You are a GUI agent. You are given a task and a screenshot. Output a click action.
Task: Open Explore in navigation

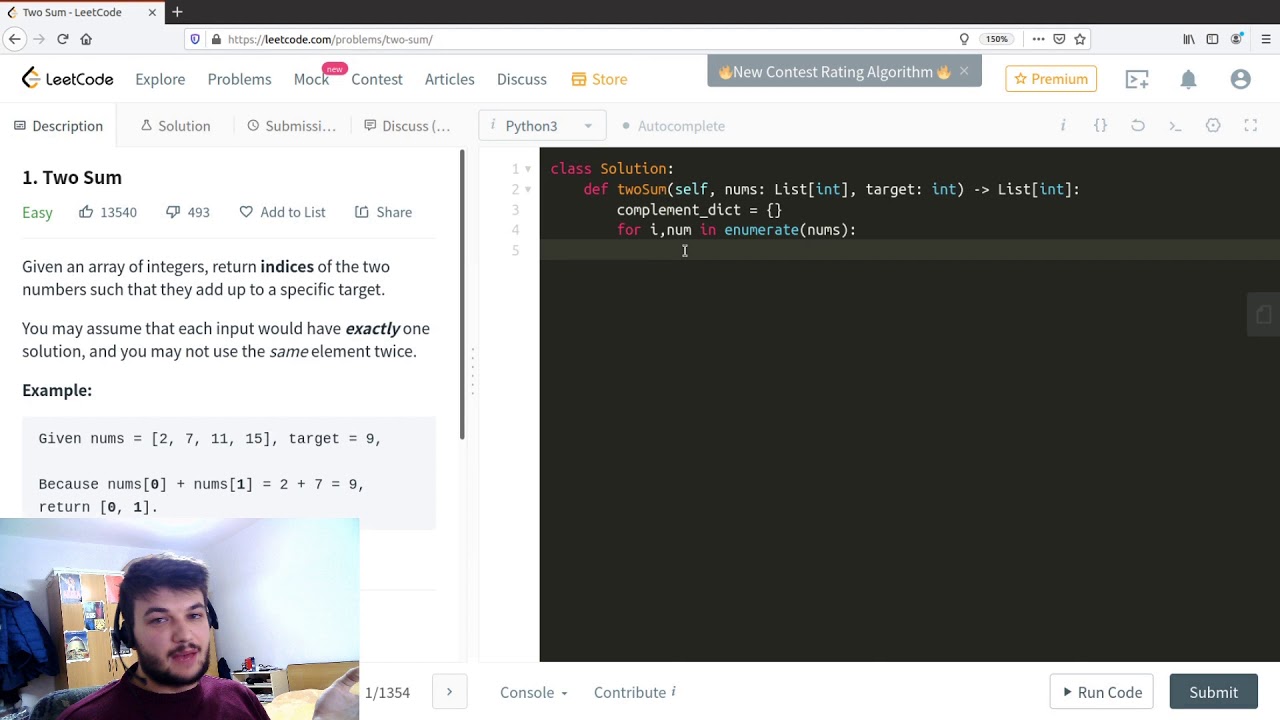pos(160,79)
